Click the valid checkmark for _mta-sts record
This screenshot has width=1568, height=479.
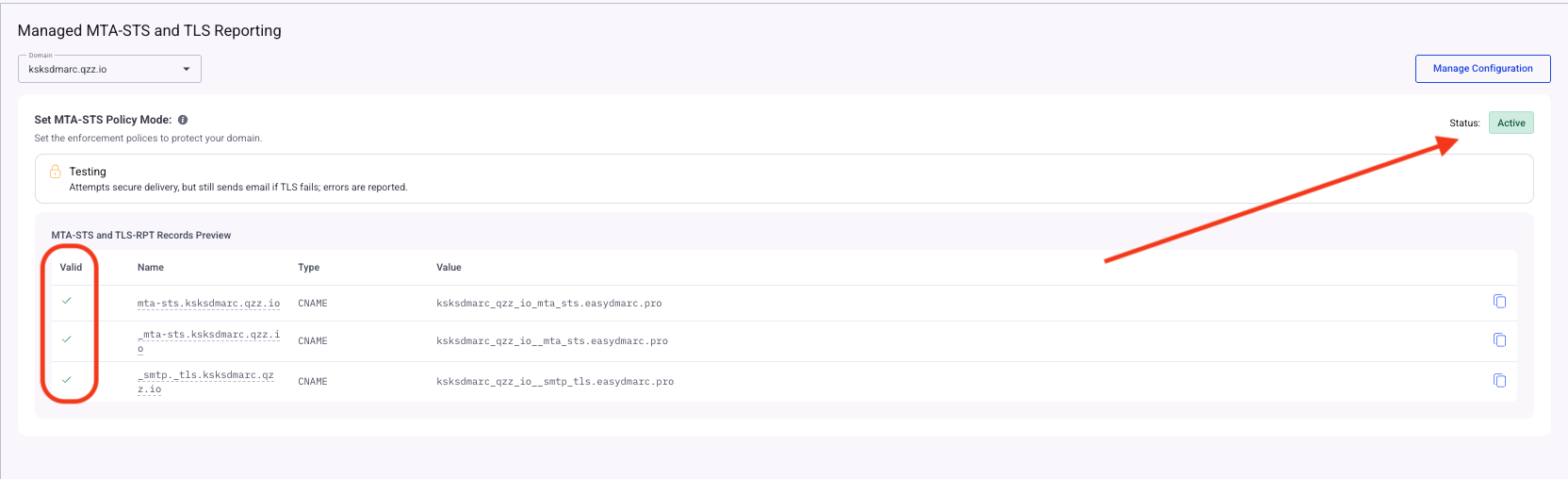coord(67,339)
